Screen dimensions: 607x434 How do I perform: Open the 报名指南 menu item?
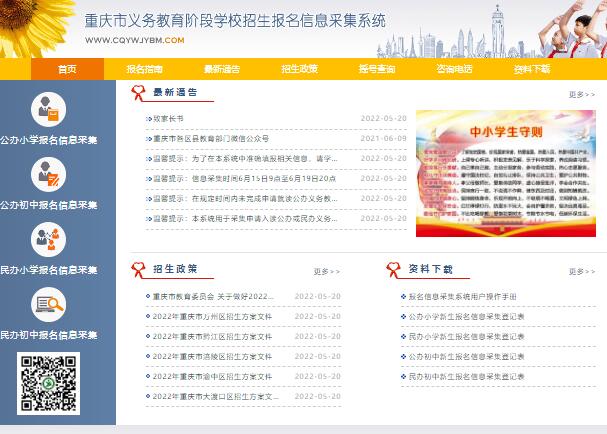144,69
